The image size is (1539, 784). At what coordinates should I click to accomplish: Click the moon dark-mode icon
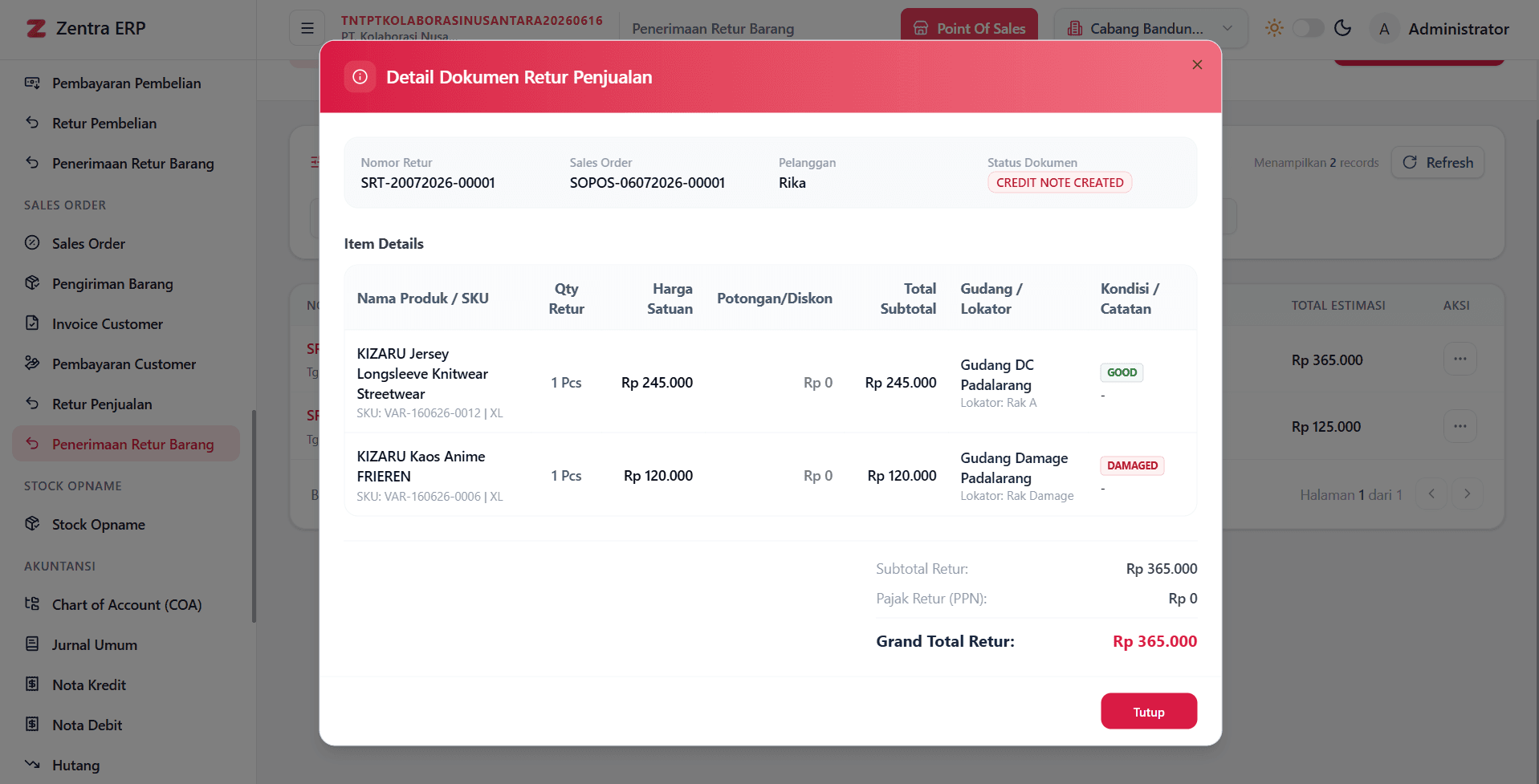(1342, 28)
